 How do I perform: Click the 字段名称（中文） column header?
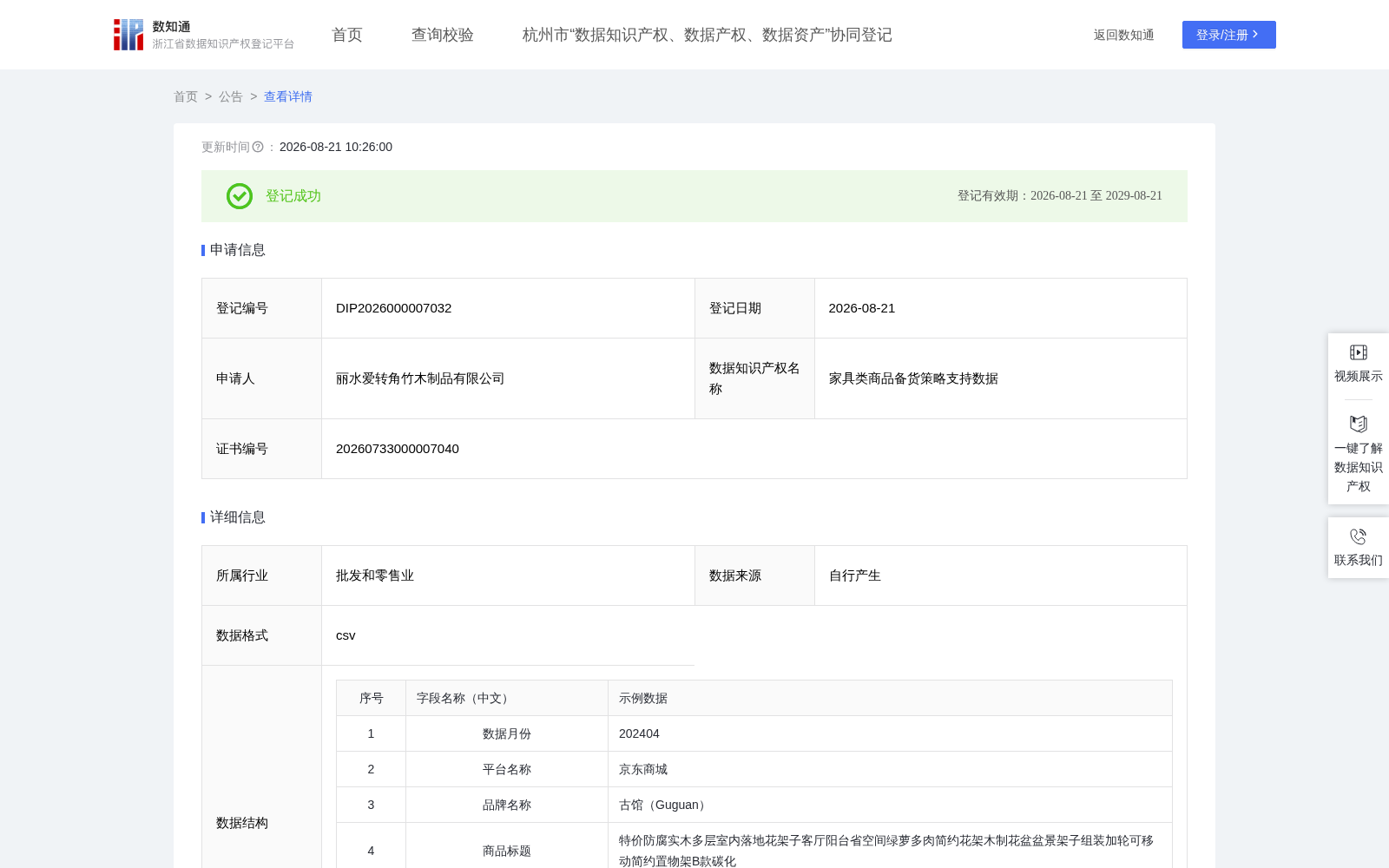click(x=507, y=698)
